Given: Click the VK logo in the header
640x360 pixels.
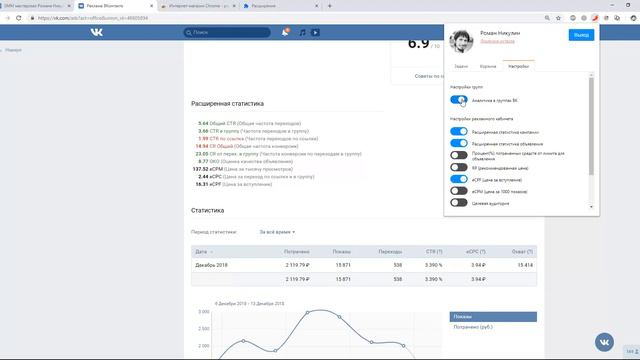Looking at the screenshot, I should [x=97, y=32].
